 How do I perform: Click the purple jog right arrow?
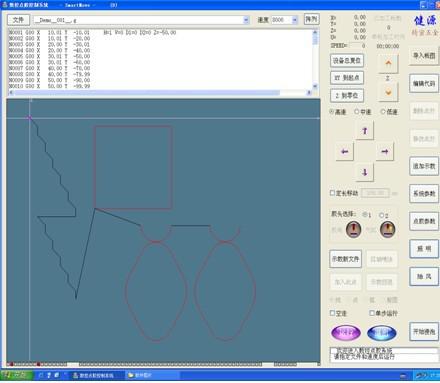[x=385, y=152]
